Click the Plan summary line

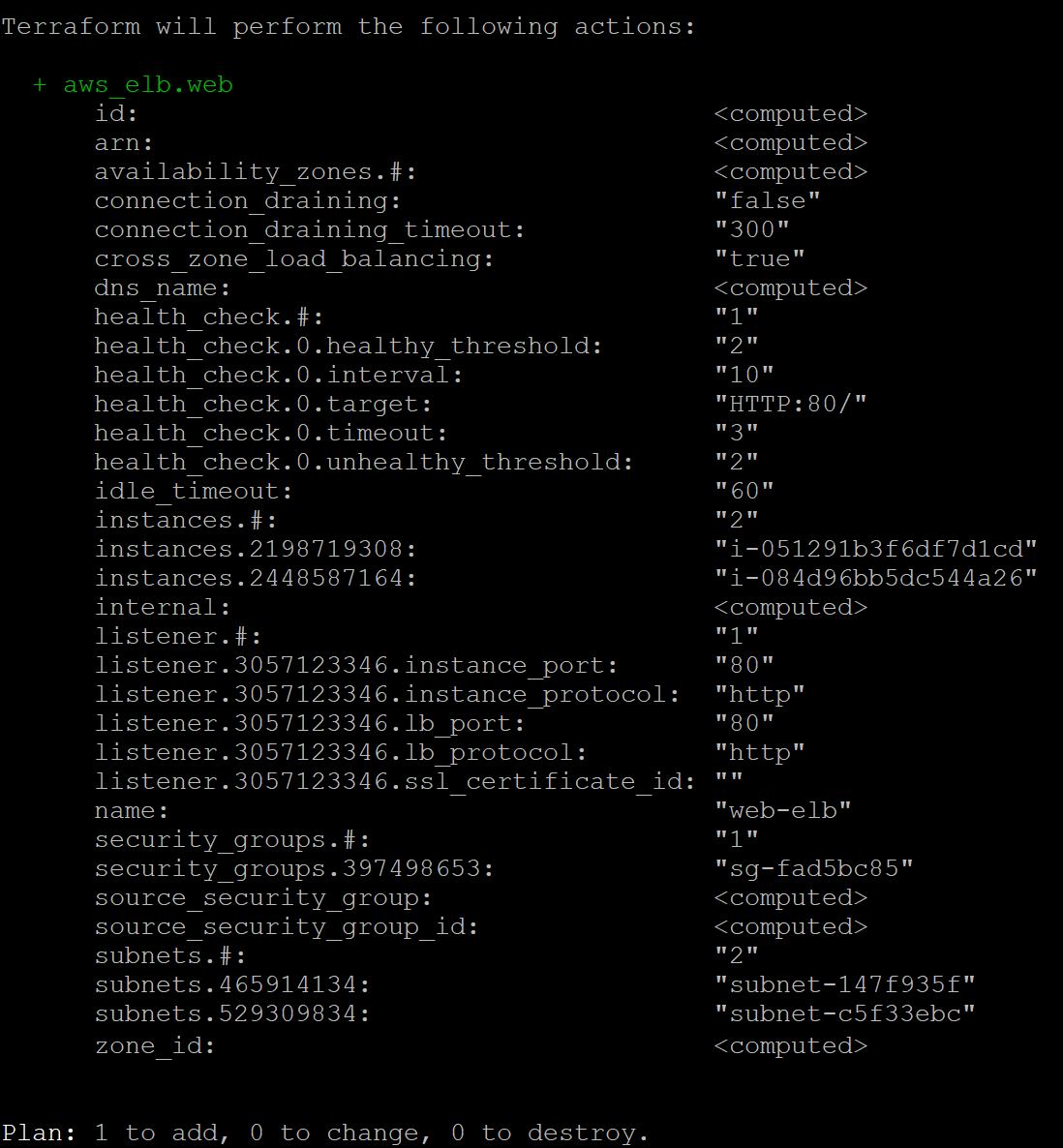click(x=325, y=1133)
